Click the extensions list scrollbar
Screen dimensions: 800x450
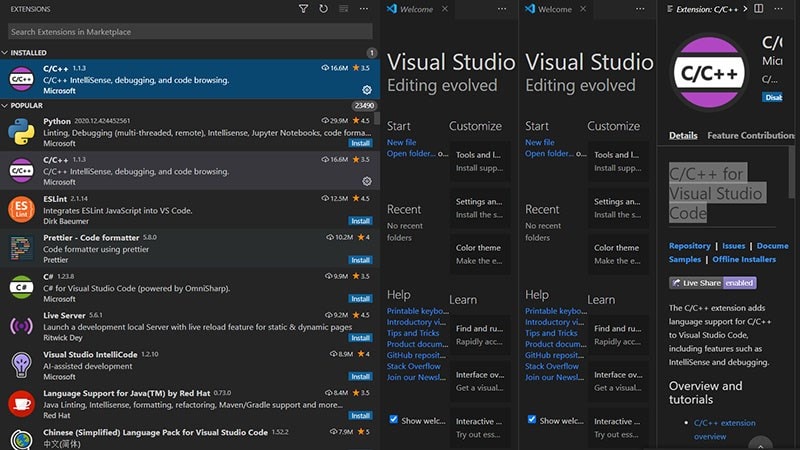click(x=377, y=118)
